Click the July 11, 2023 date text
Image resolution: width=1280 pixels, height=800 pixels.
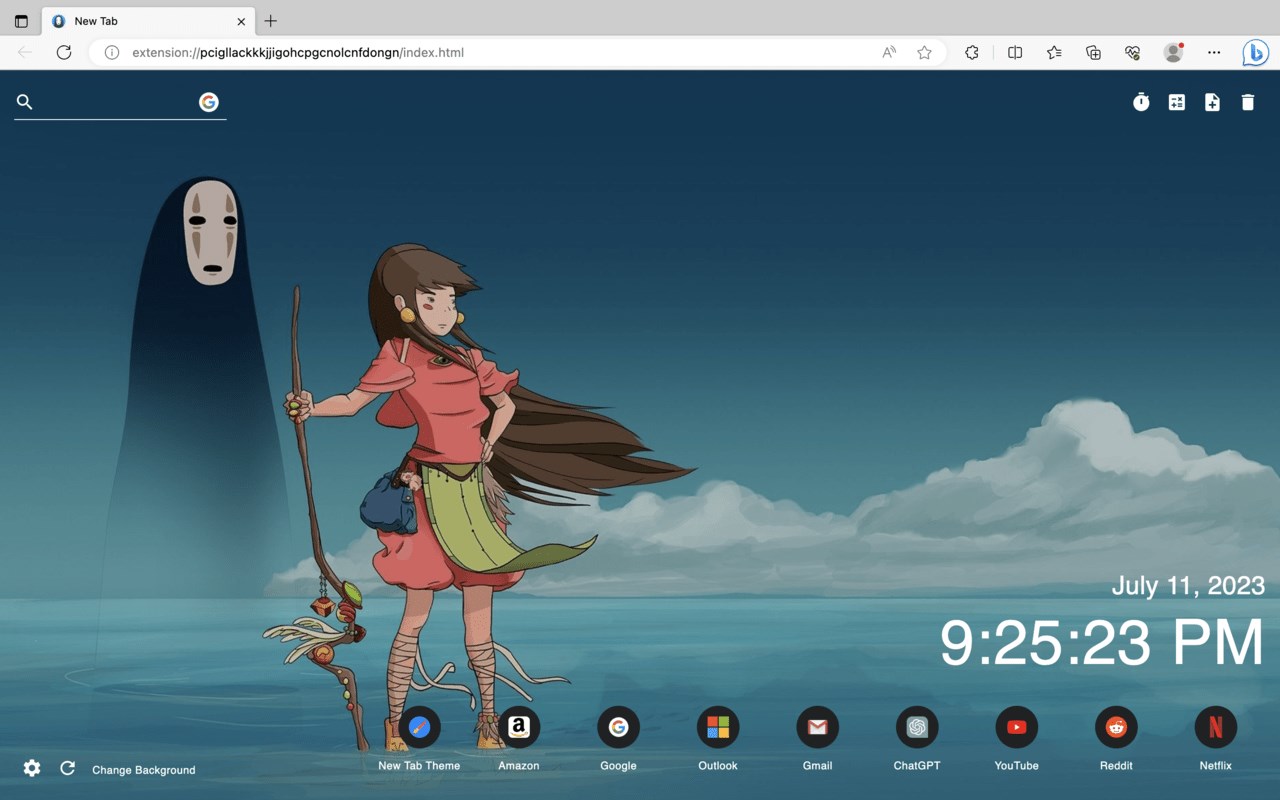(x=1188, y=585)
